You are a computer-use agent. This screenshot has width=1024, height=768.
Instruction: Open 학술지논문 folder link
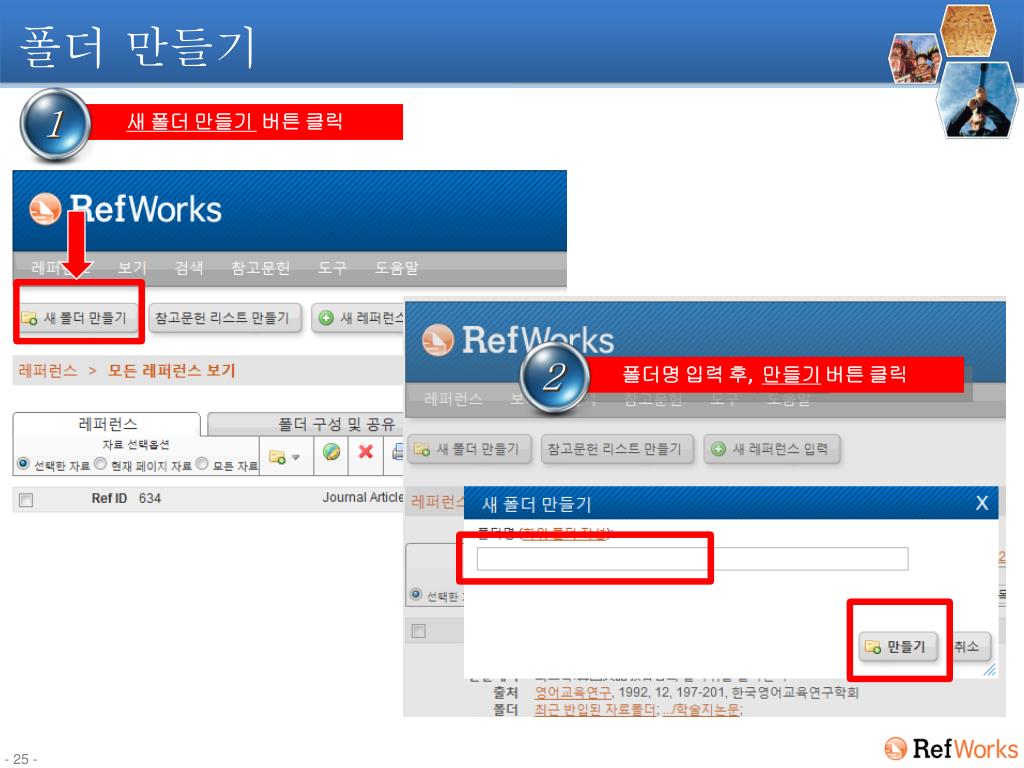coord(701,710)
